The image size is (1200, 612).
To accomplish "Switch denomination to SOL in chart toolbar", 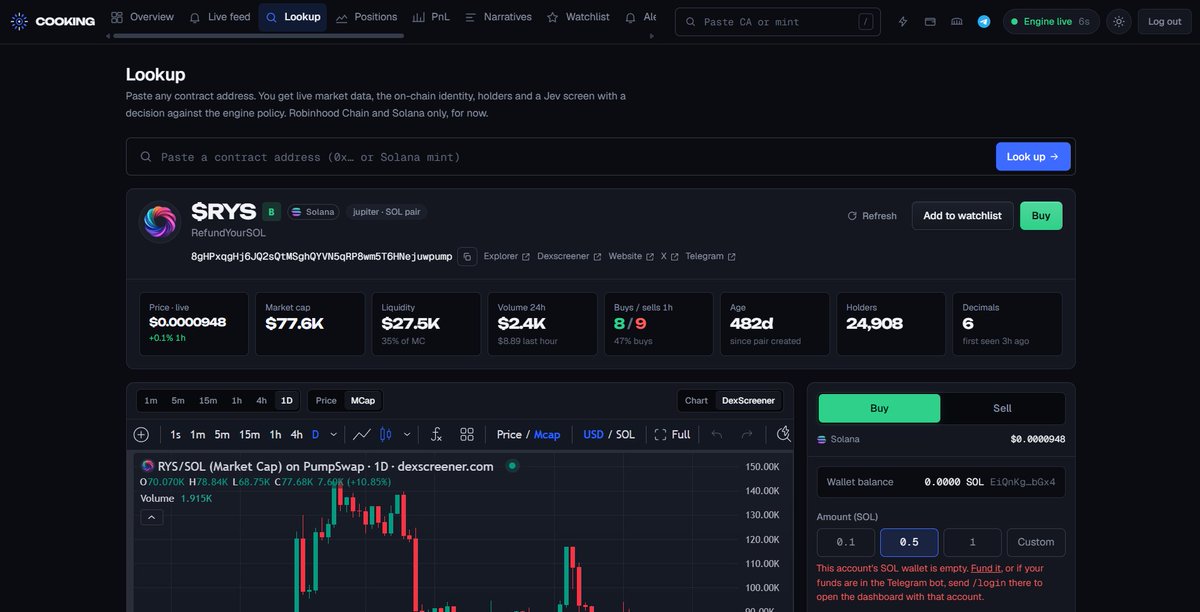I will [x=625, y=434].
